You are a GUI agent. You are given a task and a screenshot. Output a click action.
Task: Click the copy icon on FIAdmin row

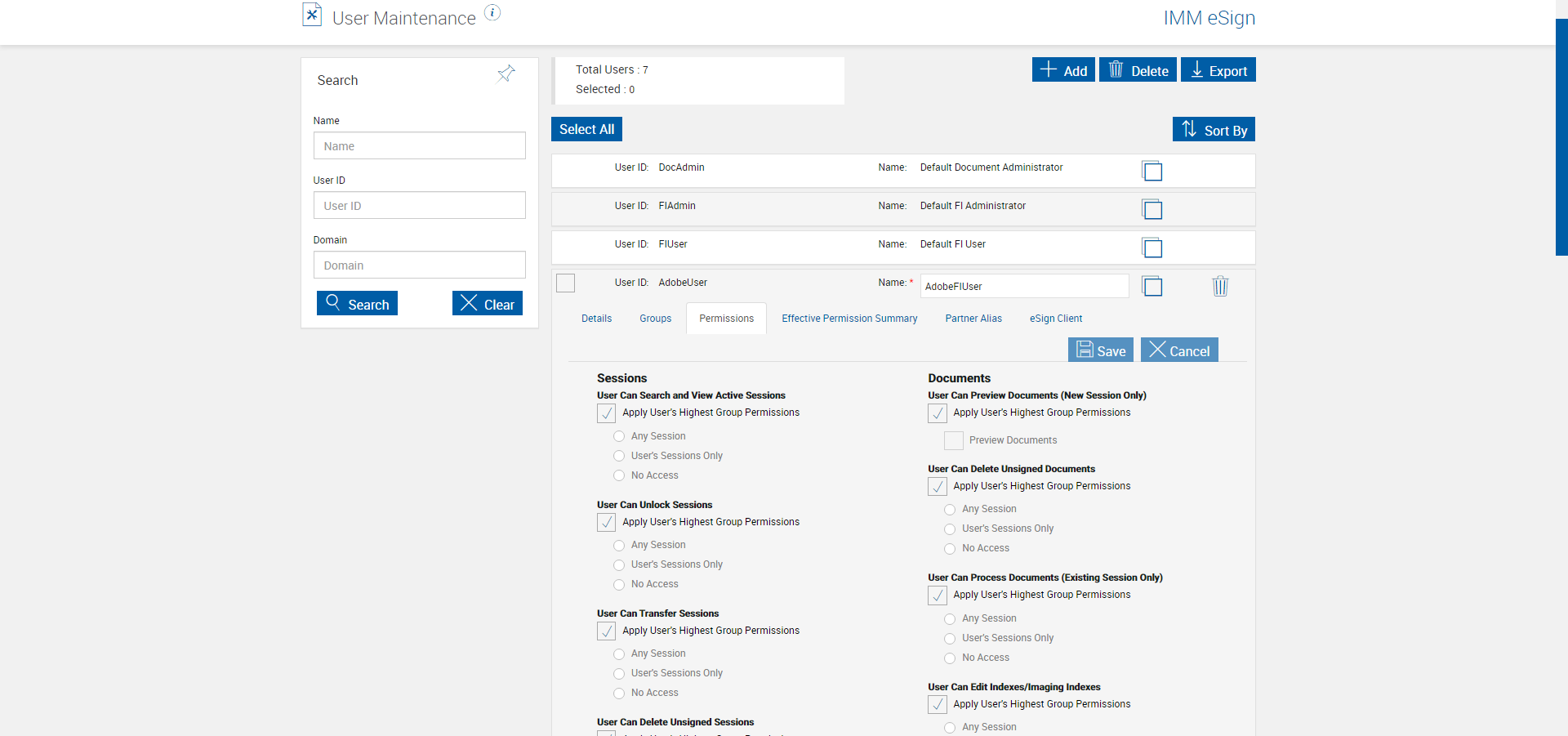tap(1152, 209)
